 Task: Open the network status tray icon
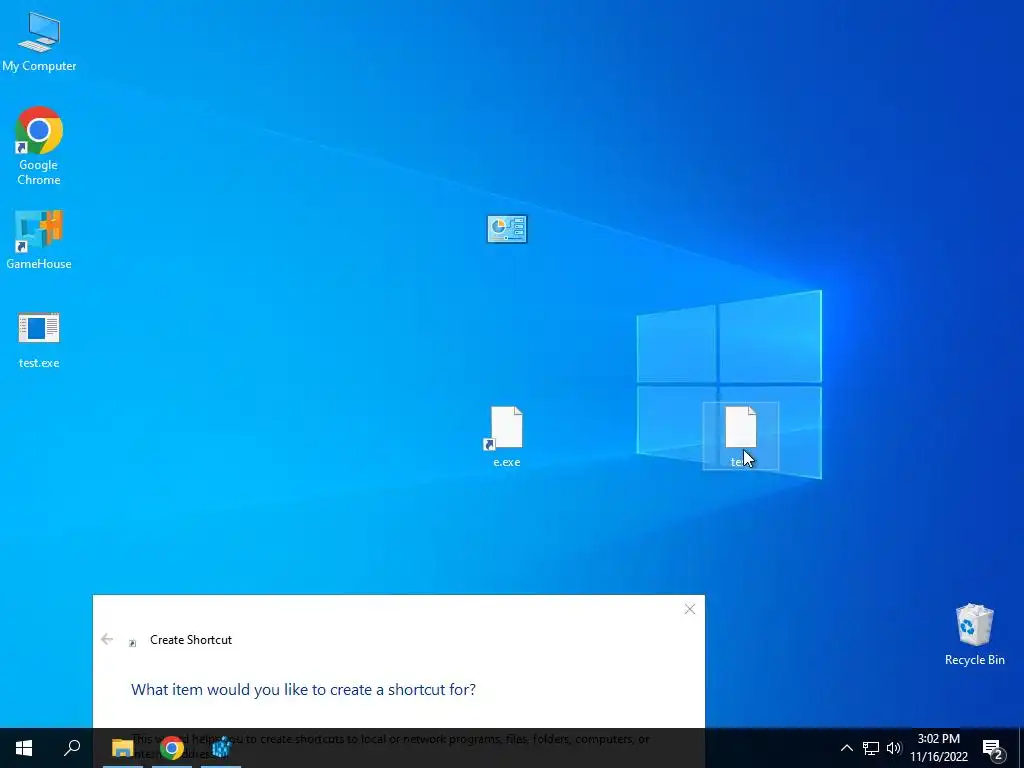[871, 748]
